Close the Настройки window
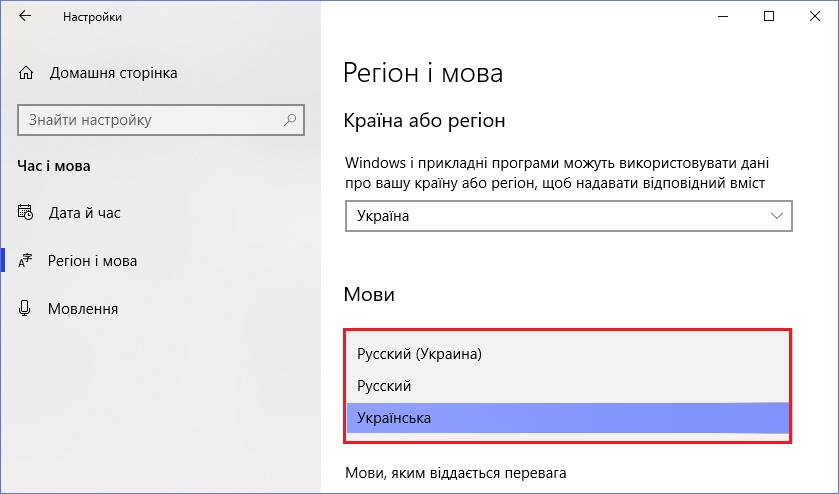 (x=815, y=17)
